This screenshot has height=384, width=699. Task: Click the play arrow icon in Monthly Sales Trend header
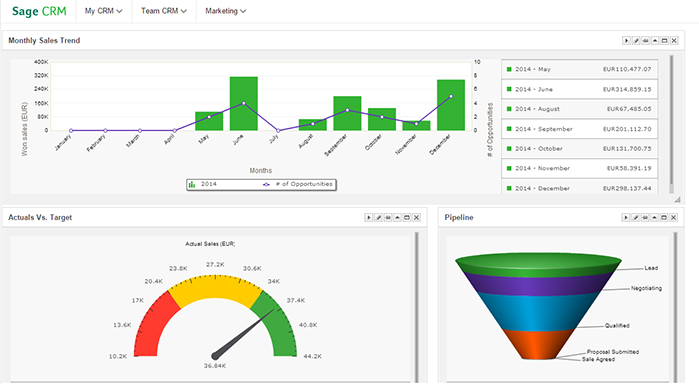click(x=626, y=41)
